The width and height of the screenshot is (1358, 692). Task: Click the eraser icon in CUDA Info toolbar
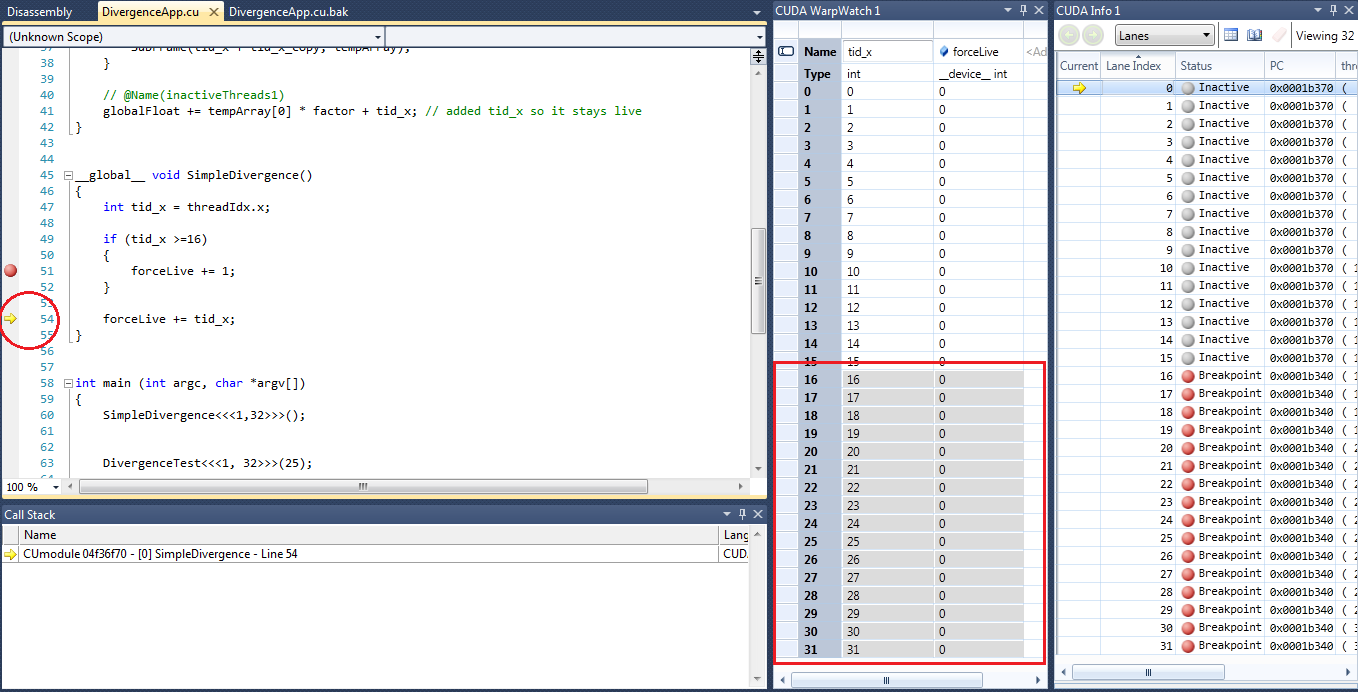click(x=1279, y=35)
